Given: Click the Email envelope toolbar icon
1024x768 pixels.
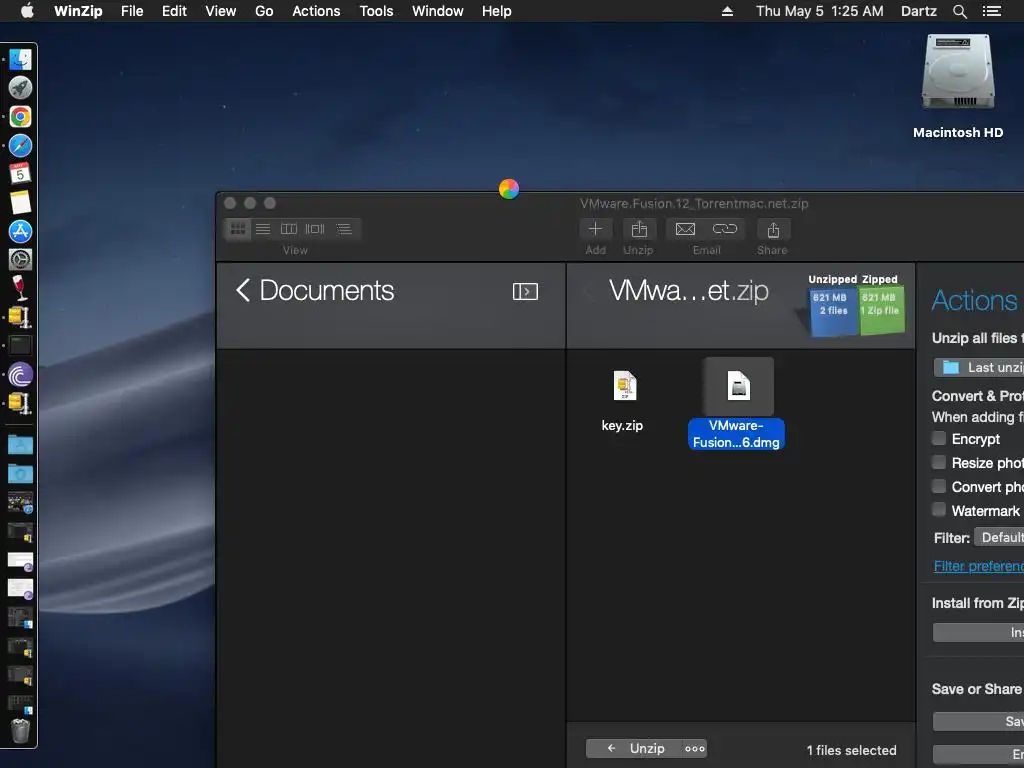Looking at the screenshot, I should [685, 229].
